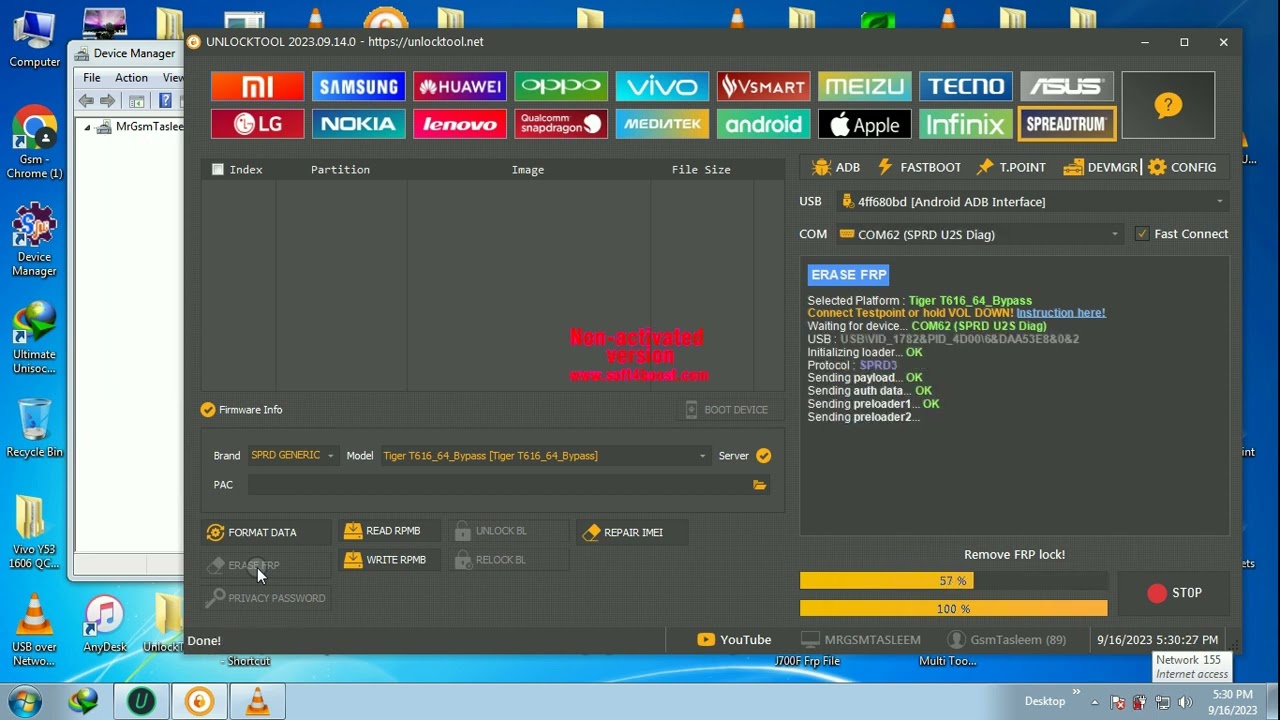1280x720 pixels.
Task: Switch to the T.POINT tab
Action: coord(1011,168)
